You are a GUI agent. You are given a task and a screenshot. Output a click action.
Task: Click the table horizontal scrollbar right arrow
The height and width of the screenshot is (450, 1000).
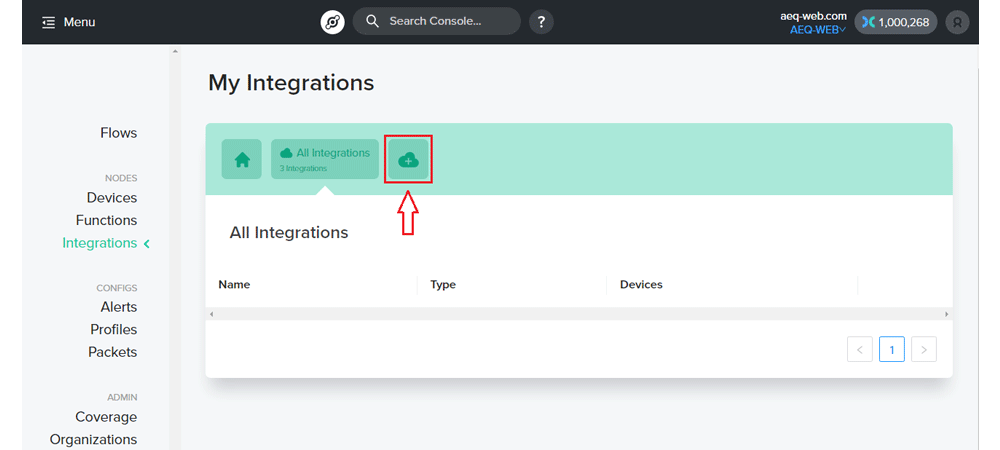(x=946, y=314)
